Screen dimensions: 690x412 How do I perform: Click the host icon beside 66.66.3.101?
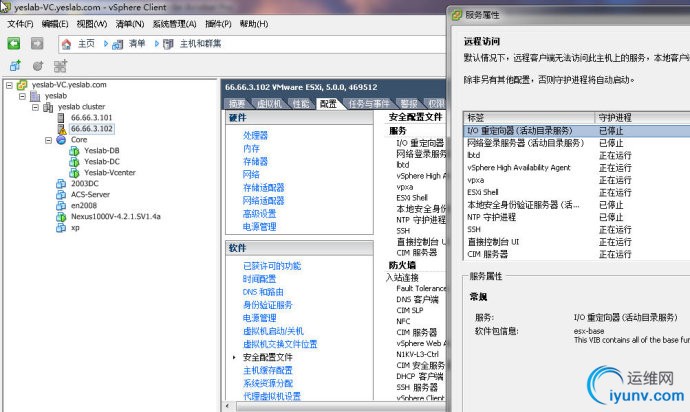[x=61, y=118]
